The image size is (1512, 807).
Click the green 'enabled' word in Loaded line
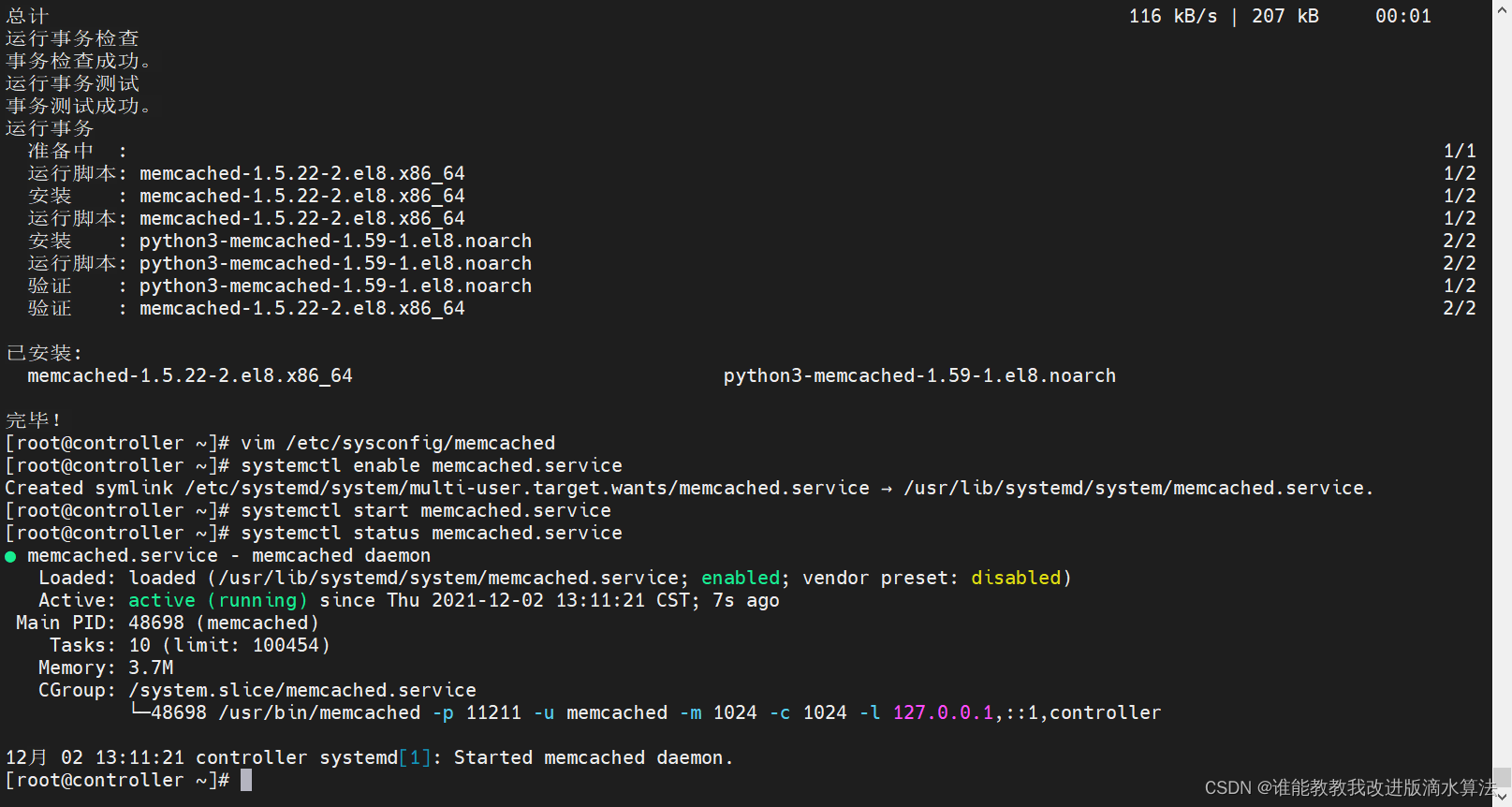pos(741,578)
